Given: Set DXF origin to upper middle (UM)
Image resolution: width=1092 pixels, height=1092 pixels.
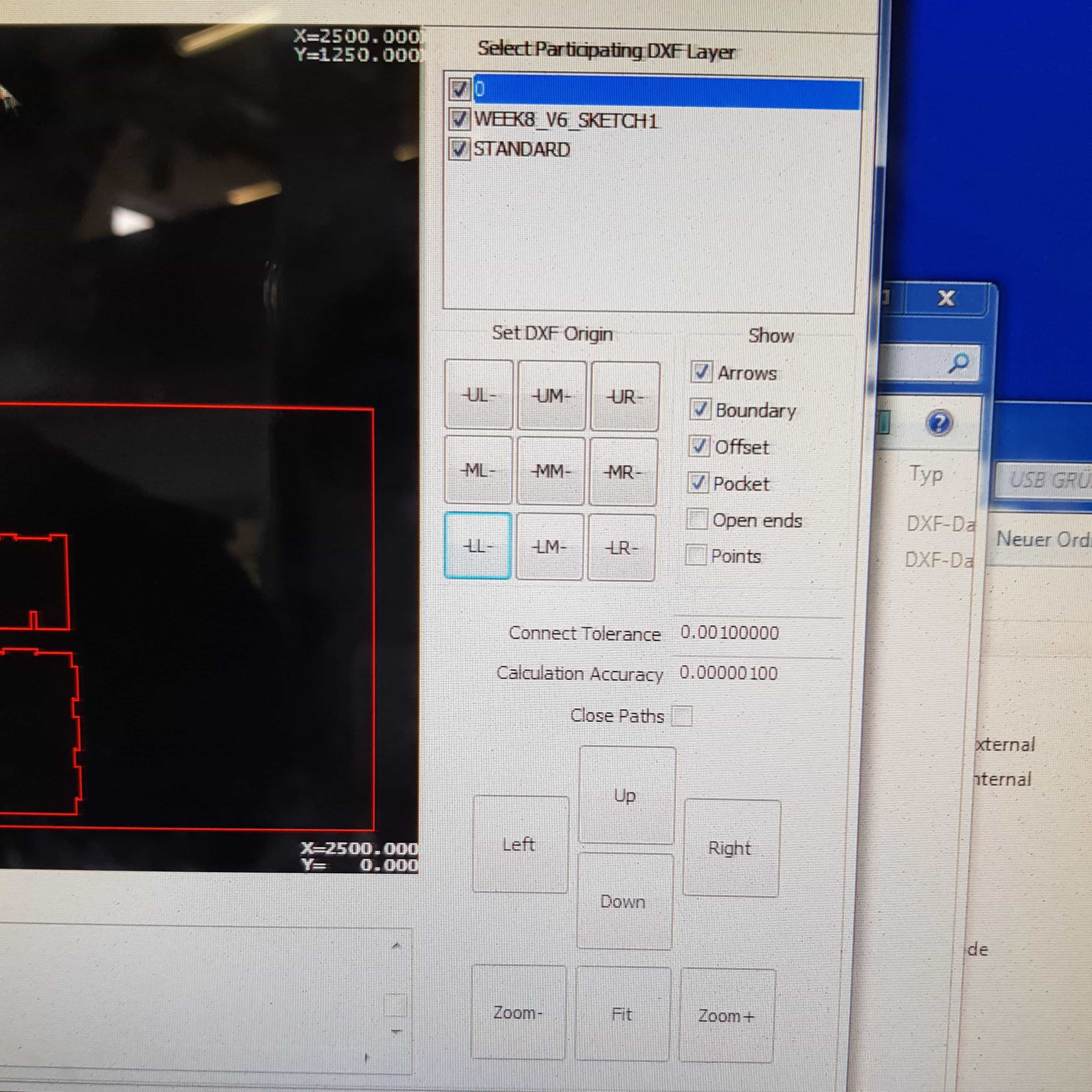Looking at the screenshot, I should point(552,396).
